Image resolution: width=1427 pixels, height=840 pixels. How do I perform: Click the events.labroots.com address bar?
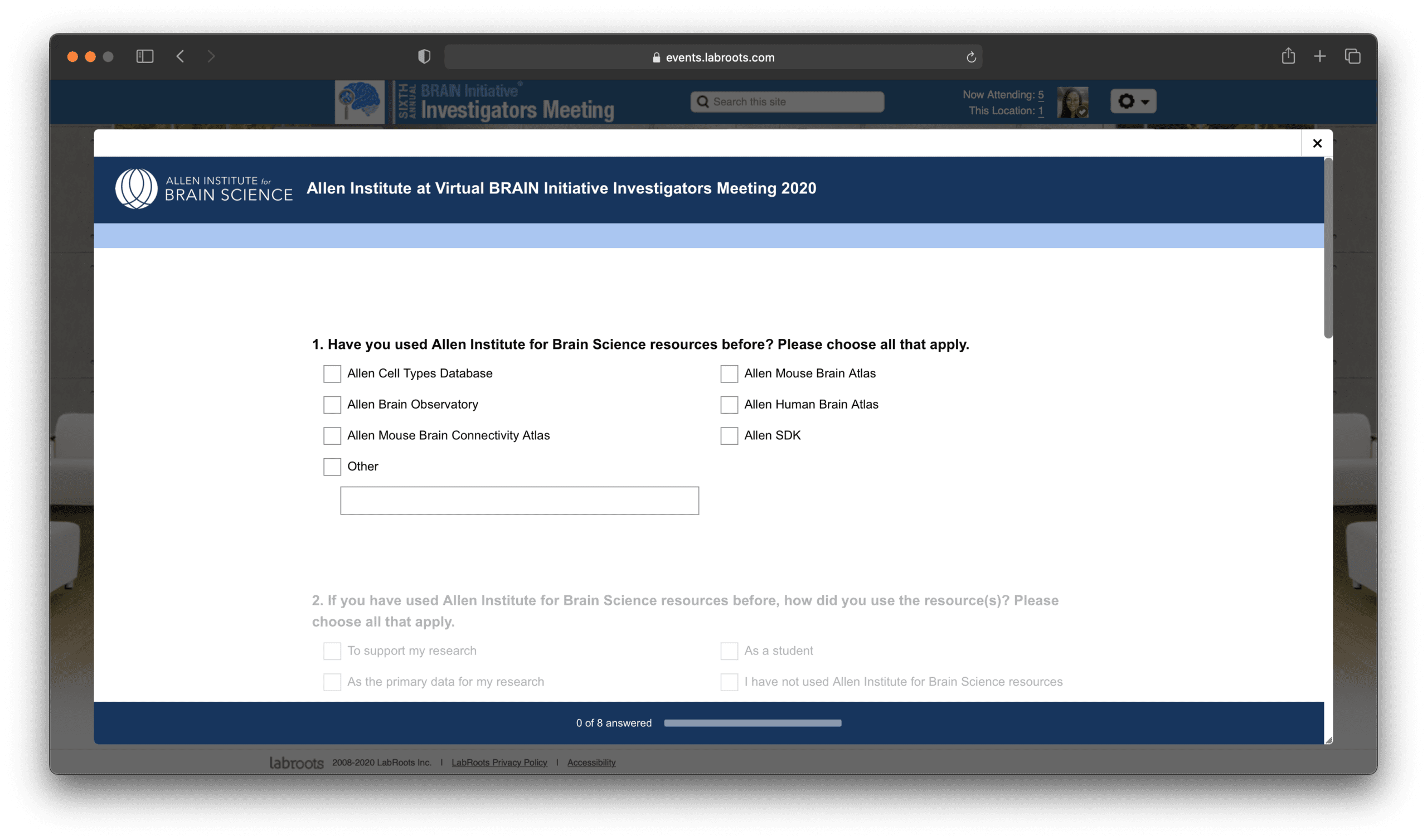713,57
